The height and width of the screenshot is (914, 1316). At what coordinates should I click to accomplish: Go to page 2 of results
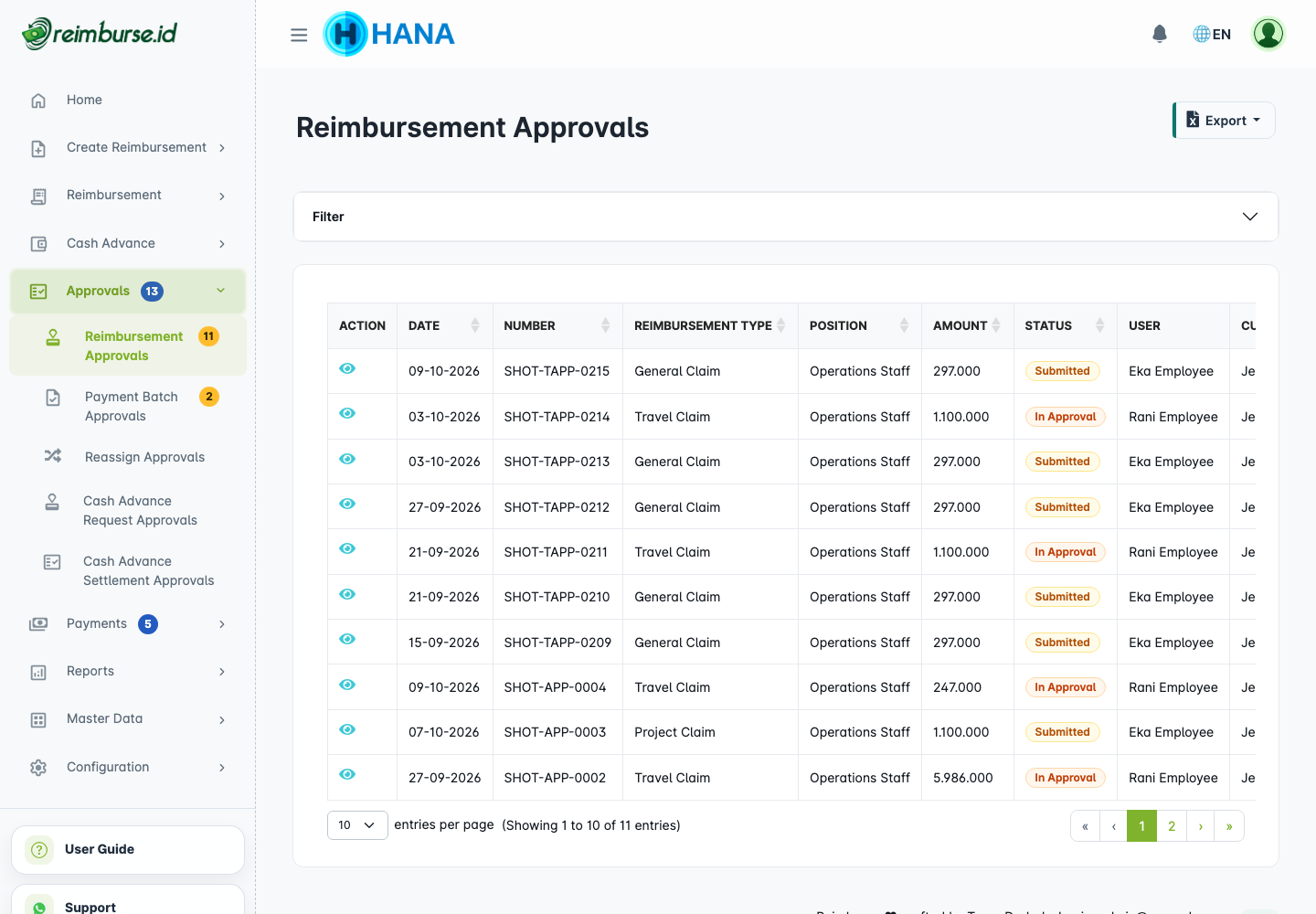click(1172, 826)
